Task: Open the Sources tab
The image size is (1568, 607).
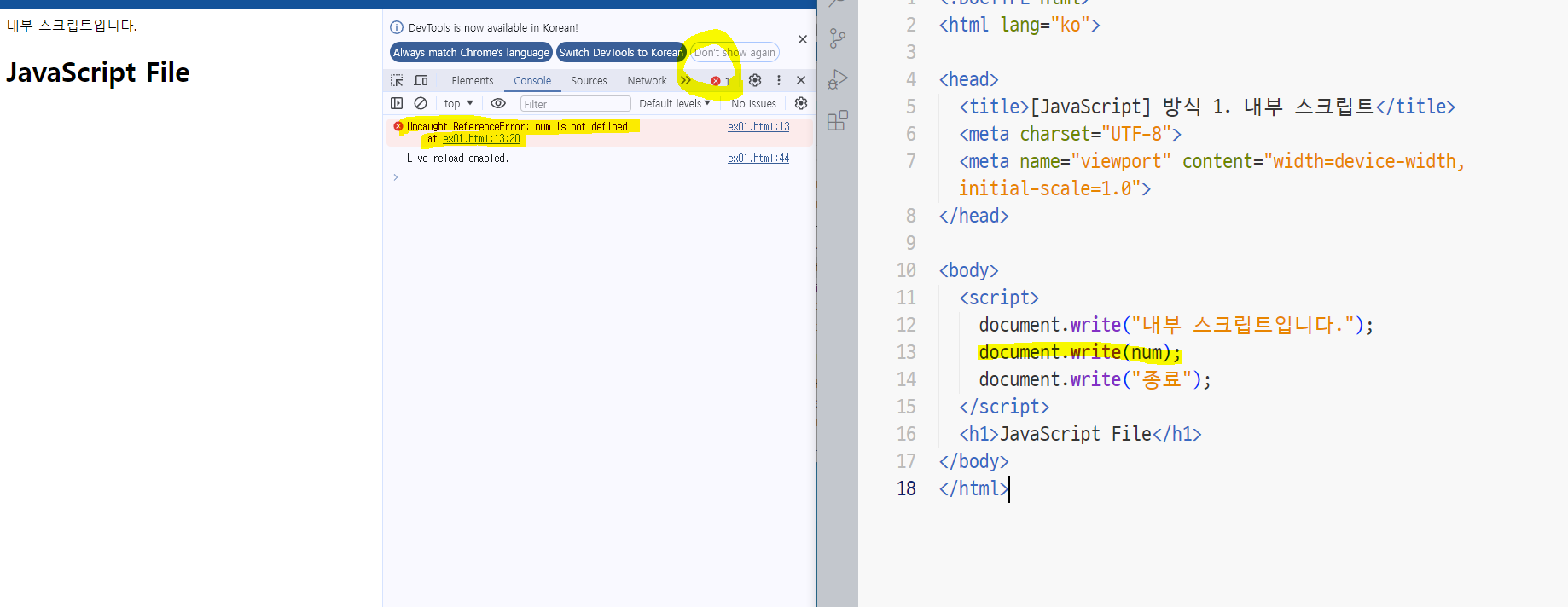Action: pyautogui.click(x=589, y=80)
